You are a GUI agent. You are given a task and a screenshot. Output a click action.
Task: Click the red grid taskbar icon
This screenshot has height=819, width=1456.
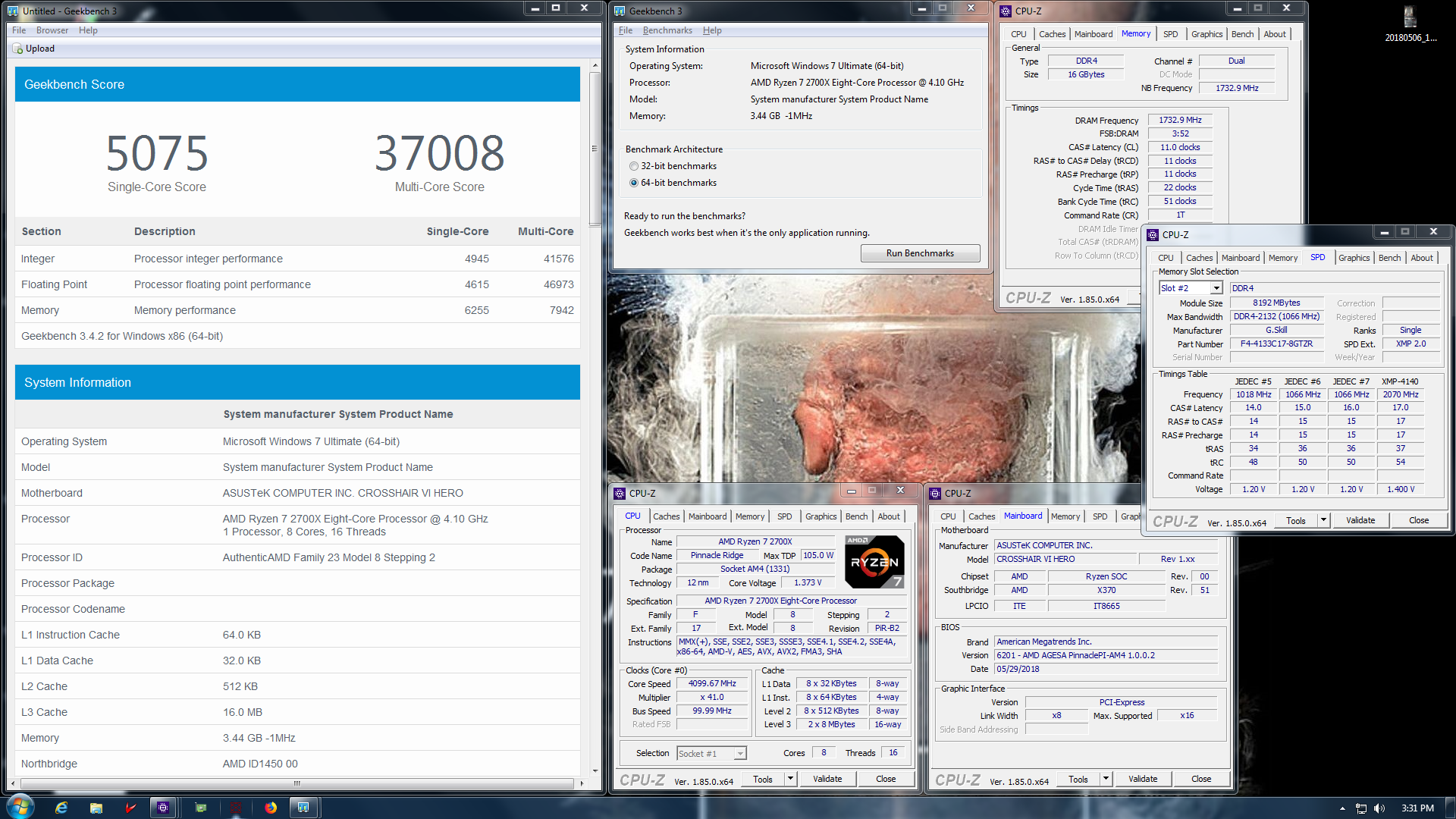pos(236,808)
